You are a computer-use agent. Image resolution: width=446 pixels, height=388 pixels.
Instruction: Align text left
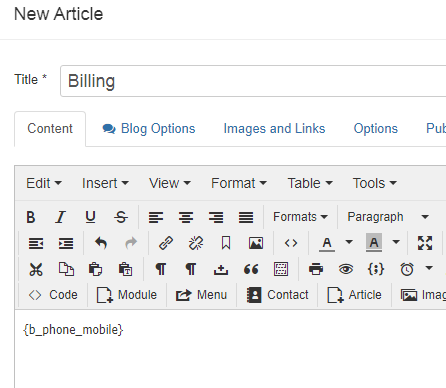click(x=156, y=217)
